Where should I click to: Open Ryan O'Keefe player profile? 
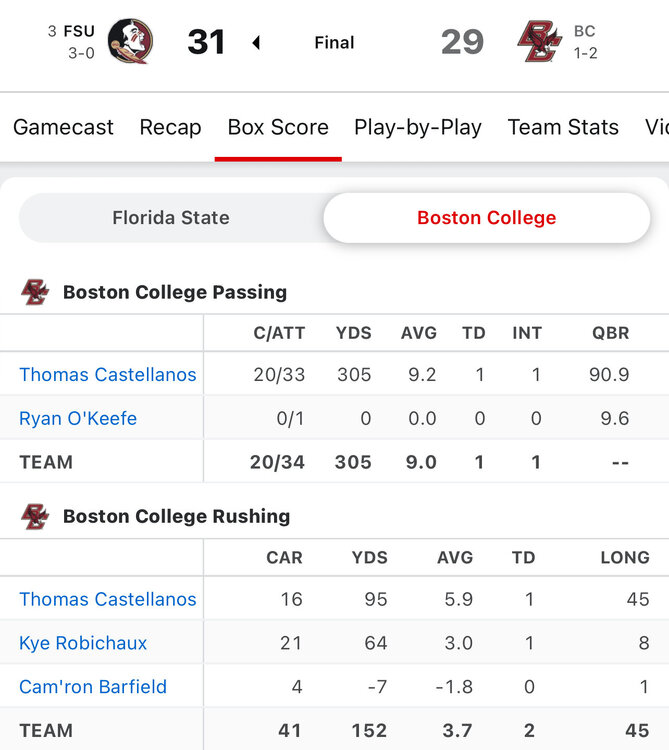pyautogui.click(x=78, y=419)
